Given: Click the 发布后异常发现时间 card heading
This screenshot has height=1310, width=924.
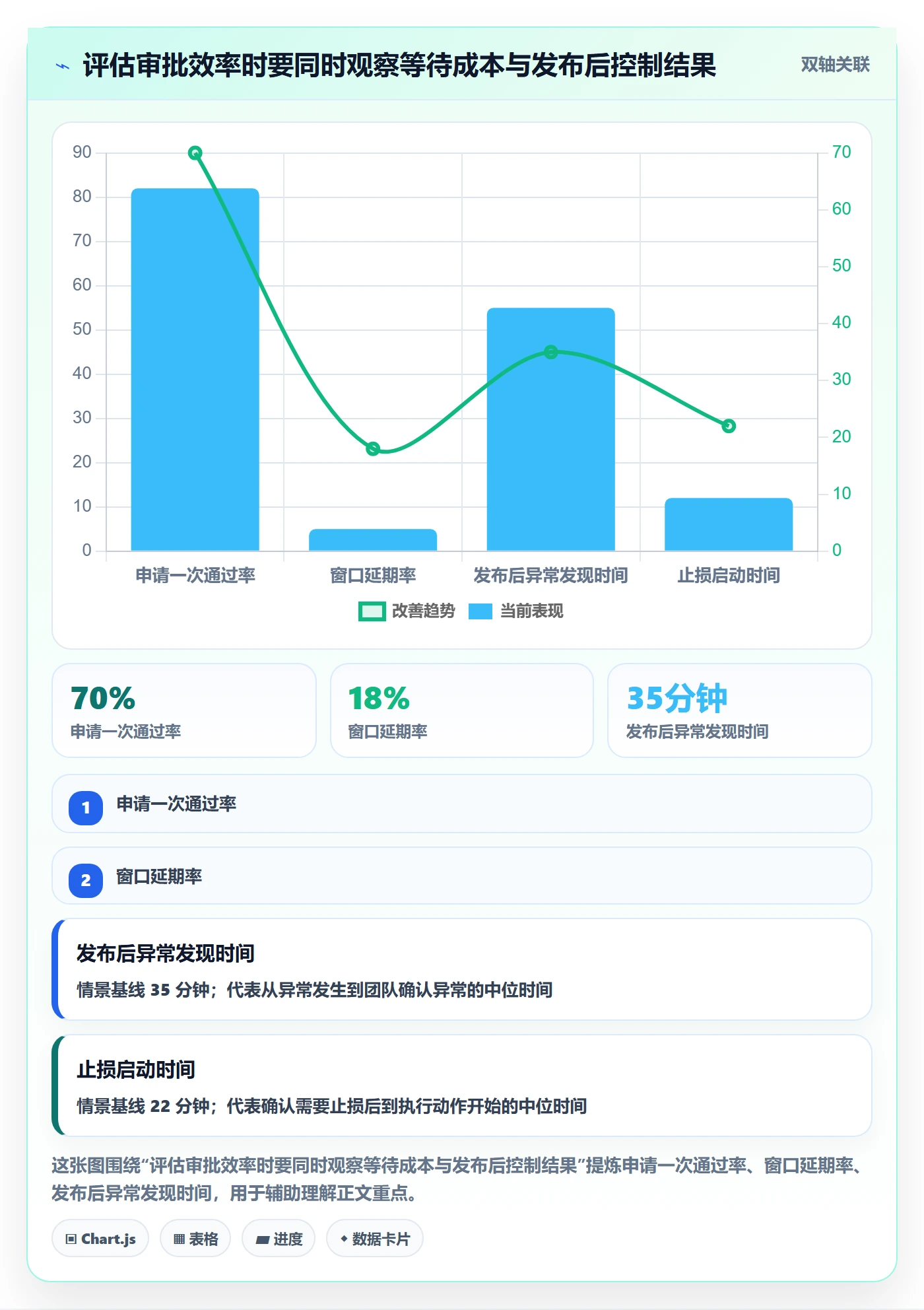Looking at the screenshot, I should (166, 953).
